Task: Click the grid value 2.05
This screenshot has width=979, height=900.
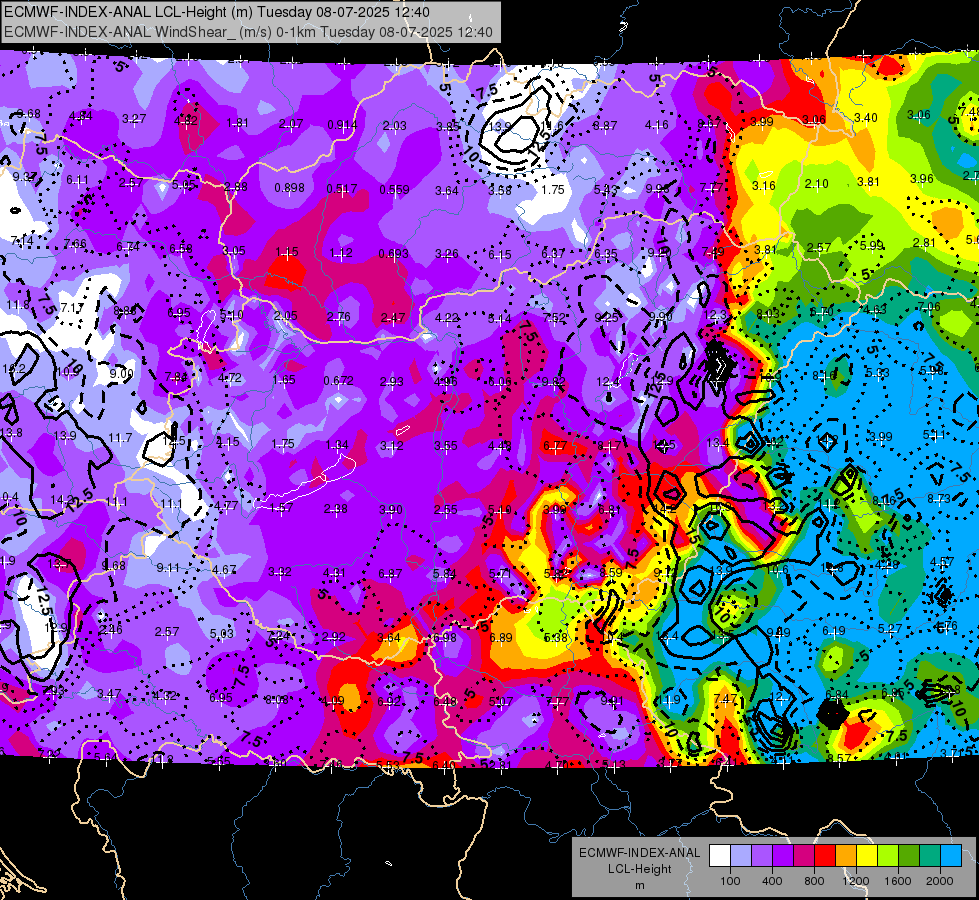Action: tap(285, 315)
